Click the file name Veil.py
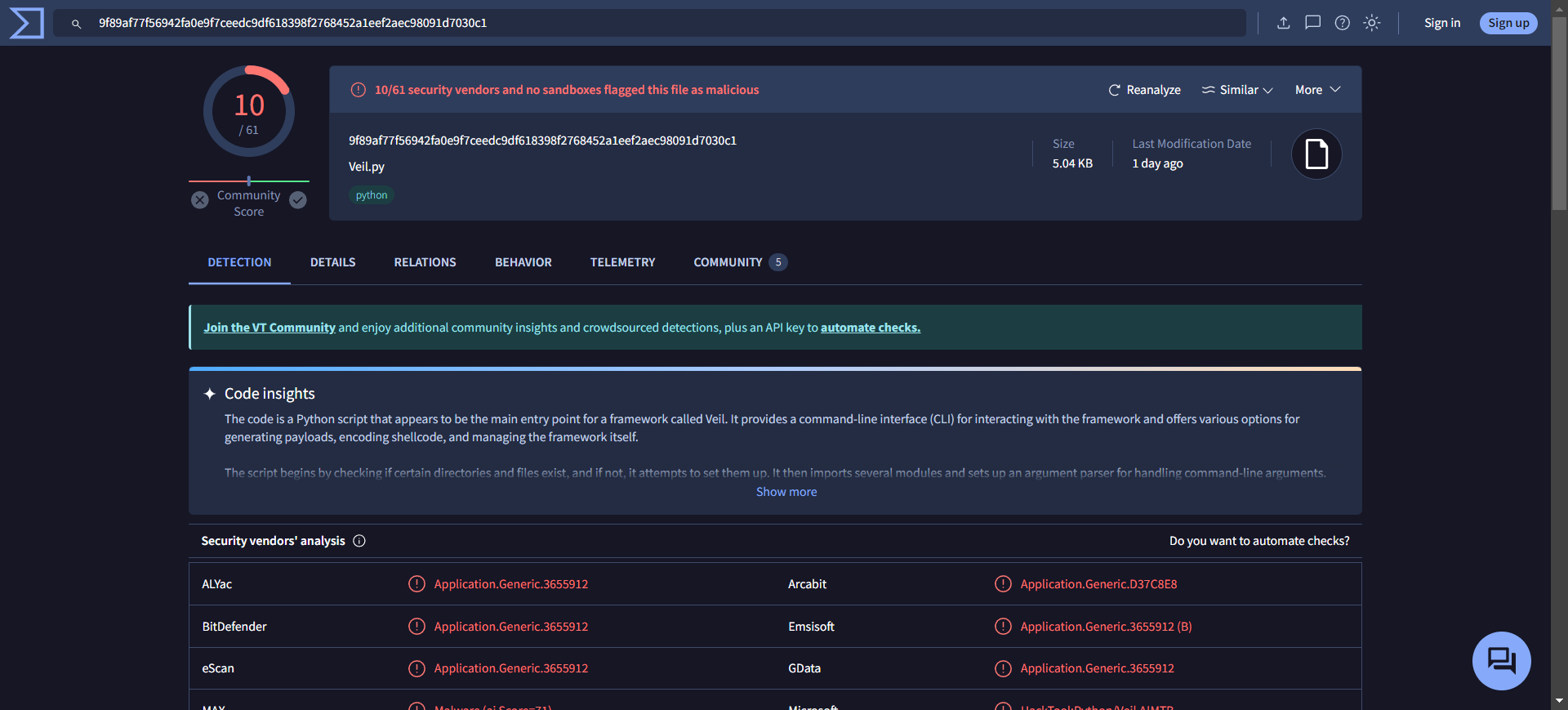1568x710 pixels. point(367,167)
